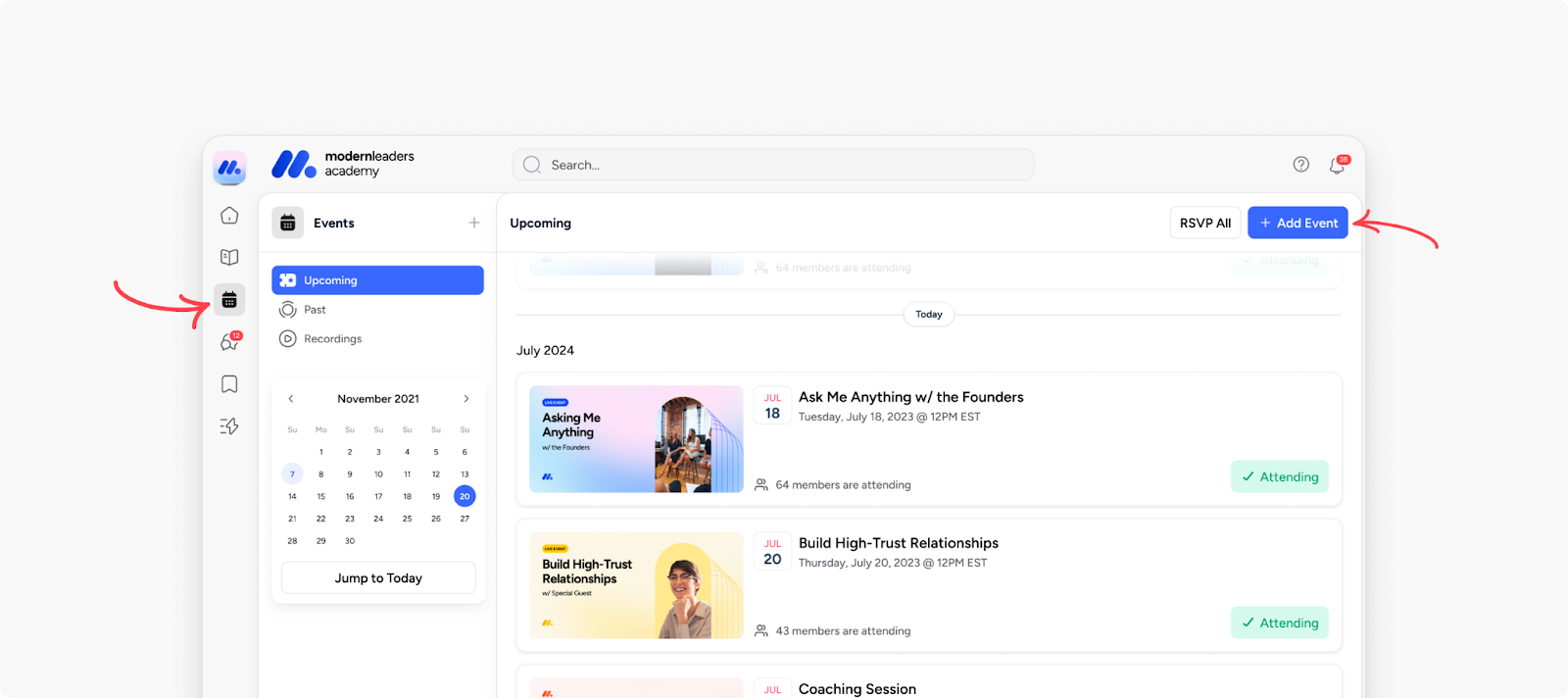Select date 30 in the calendar
Viewport: 1568px width, 698px height.
point(350,541)
